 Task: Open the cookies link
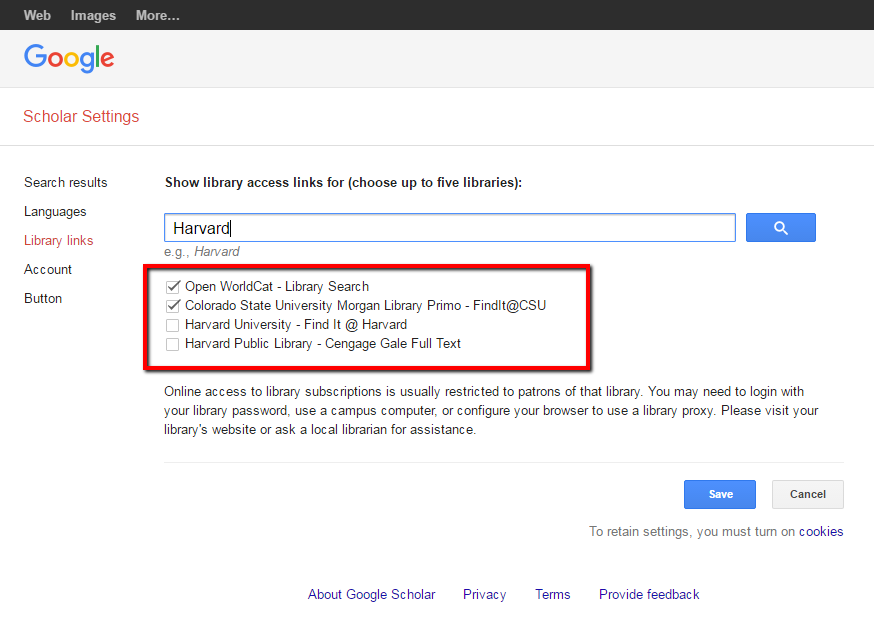point(821,532)
